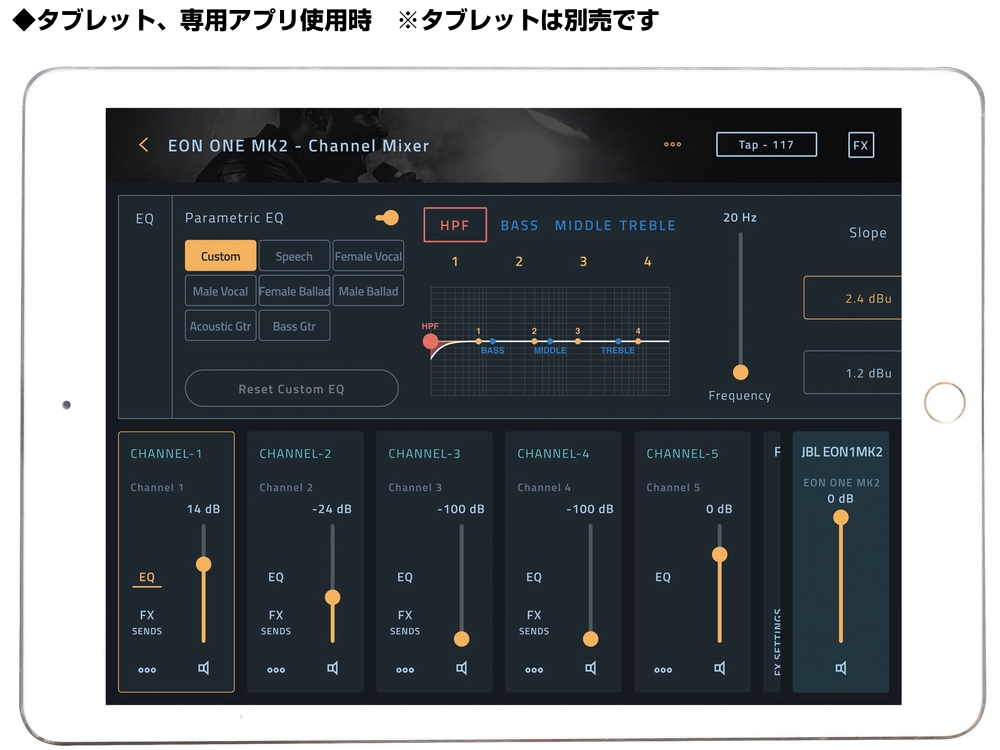Select the Acoustic Gtr EQ preset
The image size is (1000, 750).
point(221,326)
